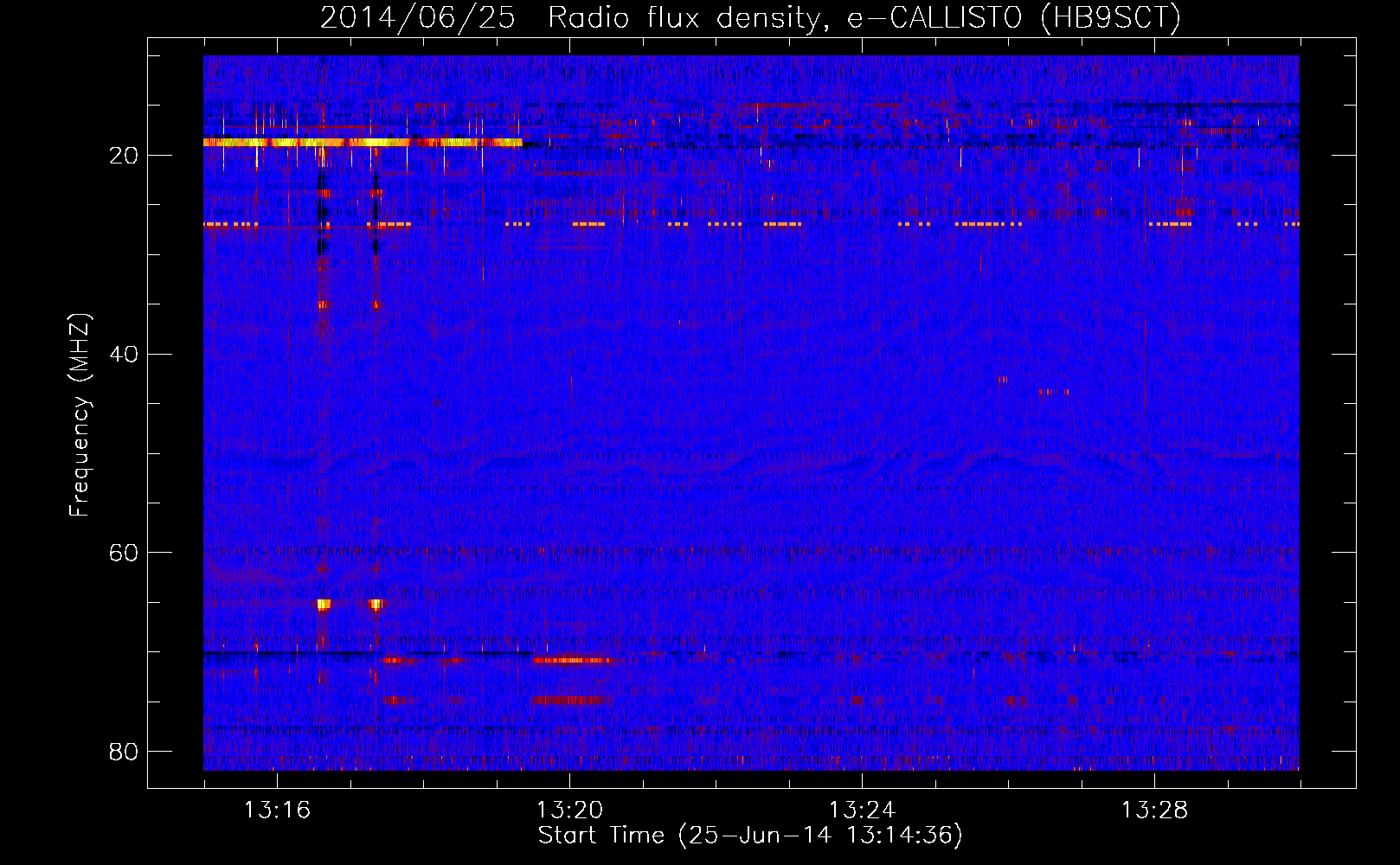Click the '60' frequency tick label

124,552
